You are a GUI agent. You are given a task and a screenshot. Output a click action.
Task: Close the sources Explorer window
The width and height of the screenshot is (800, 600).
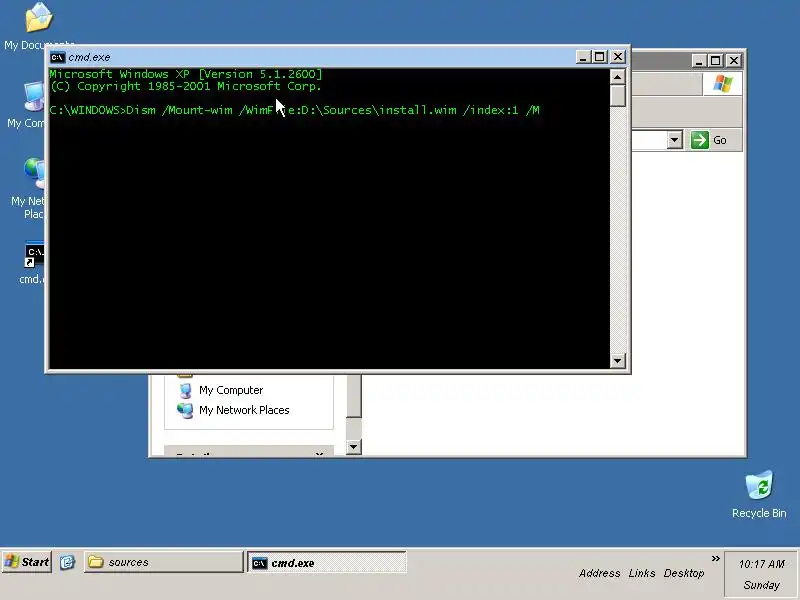734,61
